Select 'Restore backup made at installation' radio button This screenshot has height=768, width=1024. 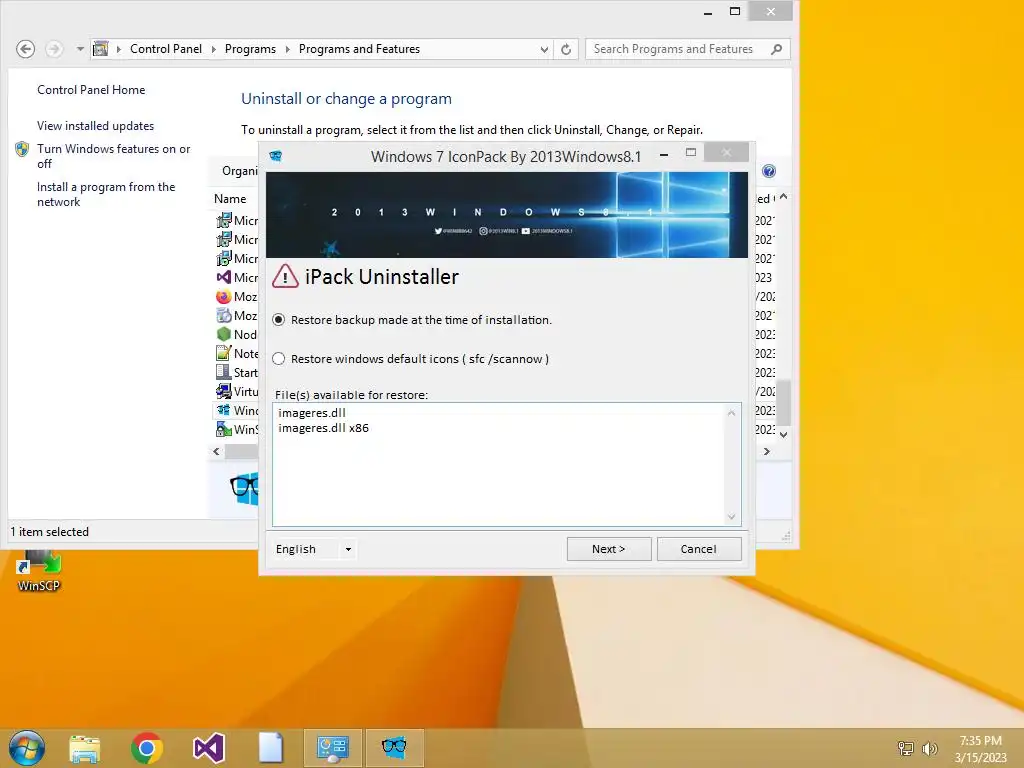pyautogui.click(x=279, y=320)
